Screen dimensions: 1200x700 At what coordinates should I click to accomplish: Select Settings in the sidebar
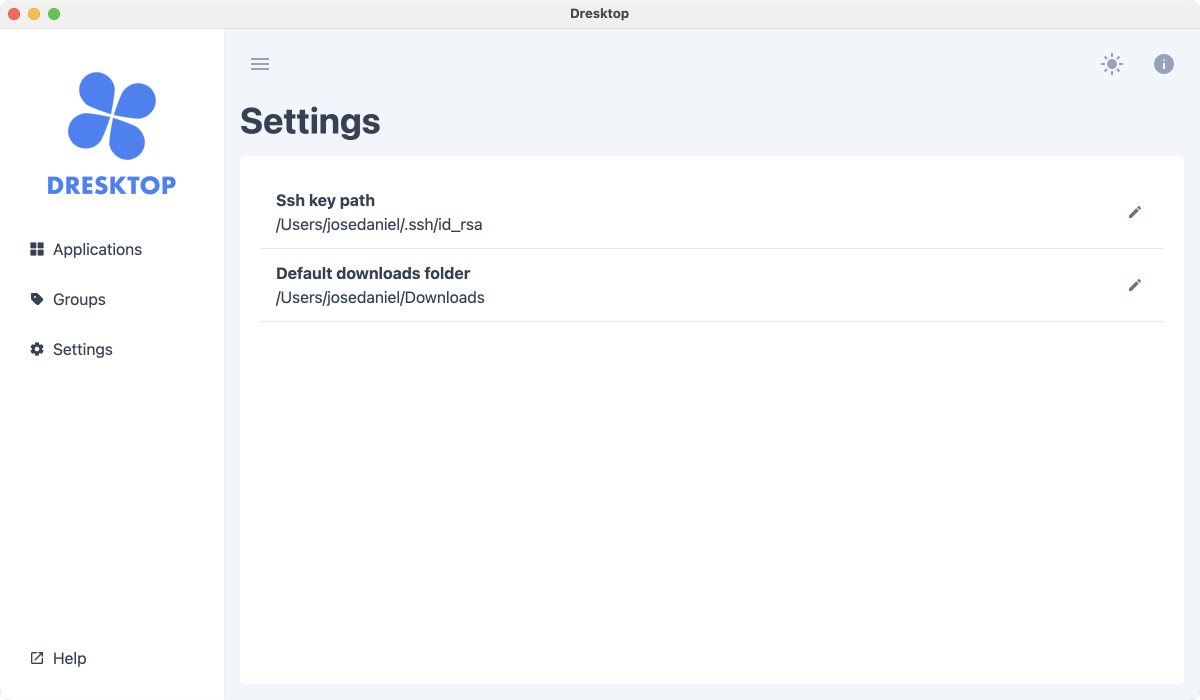[83, 349]
